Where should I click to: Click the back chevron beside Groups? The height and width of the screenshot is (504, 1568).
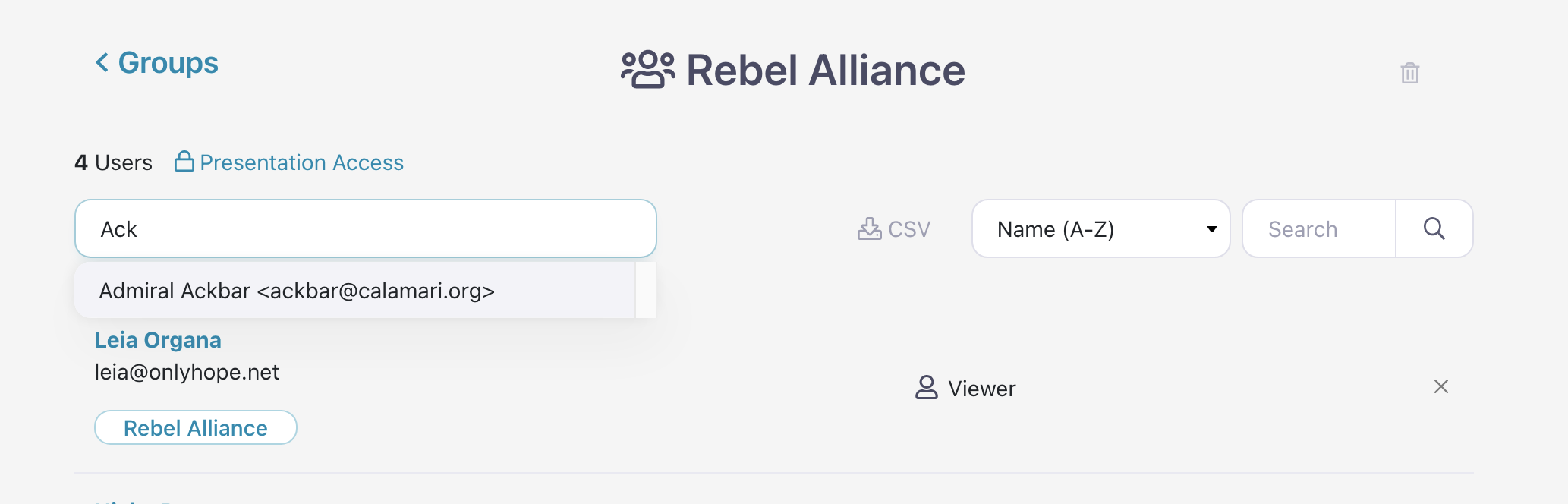[x=102, y=62]
